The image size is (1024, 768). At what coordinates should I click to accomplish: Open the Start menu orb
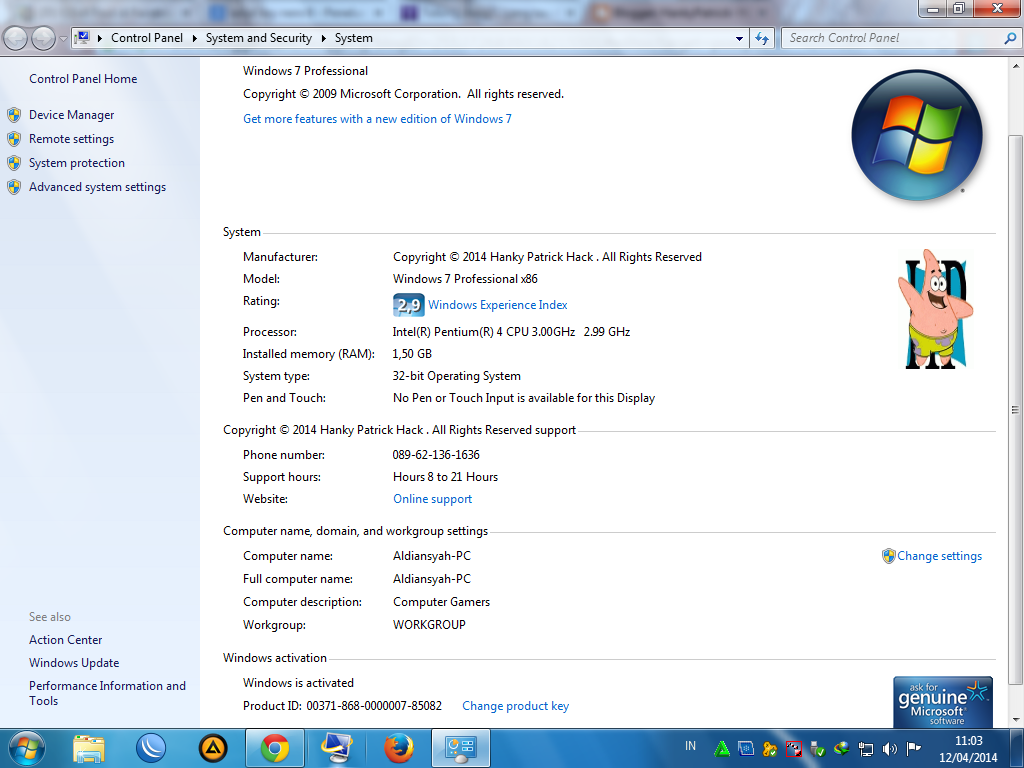pyautogui.click(x=26, y=748)
